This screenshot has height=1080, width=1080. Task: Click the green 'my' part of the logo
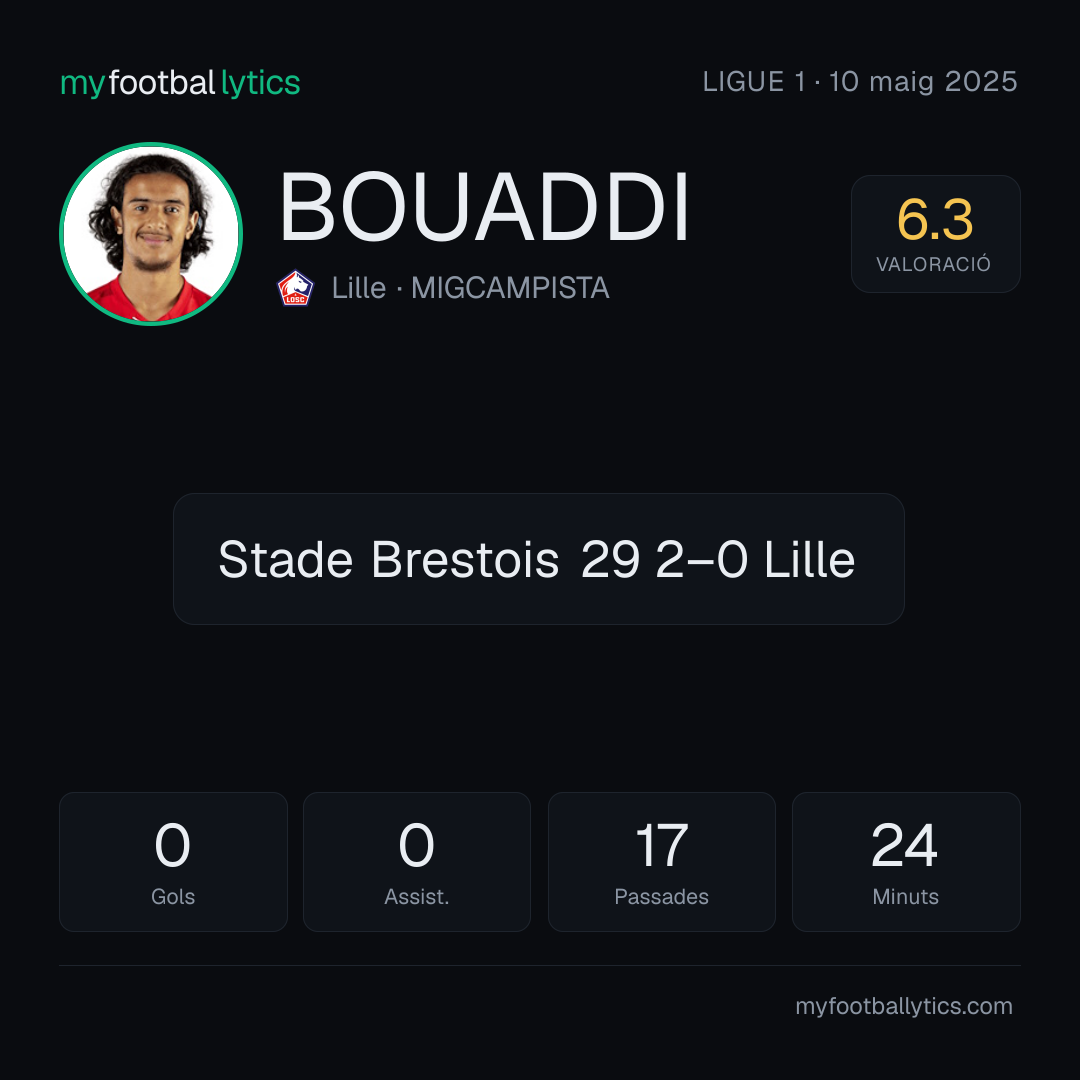click(x=82, y=85)
